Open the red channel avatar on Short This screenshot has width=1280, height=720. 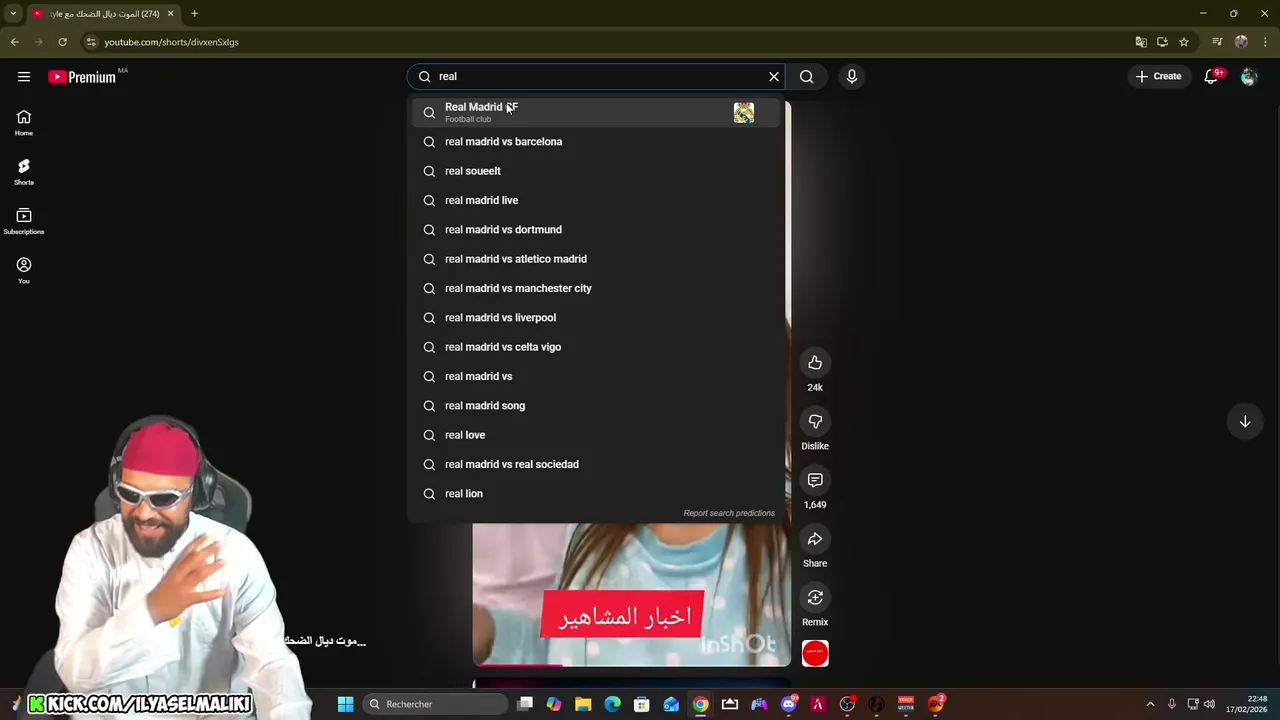pos(815,653)
